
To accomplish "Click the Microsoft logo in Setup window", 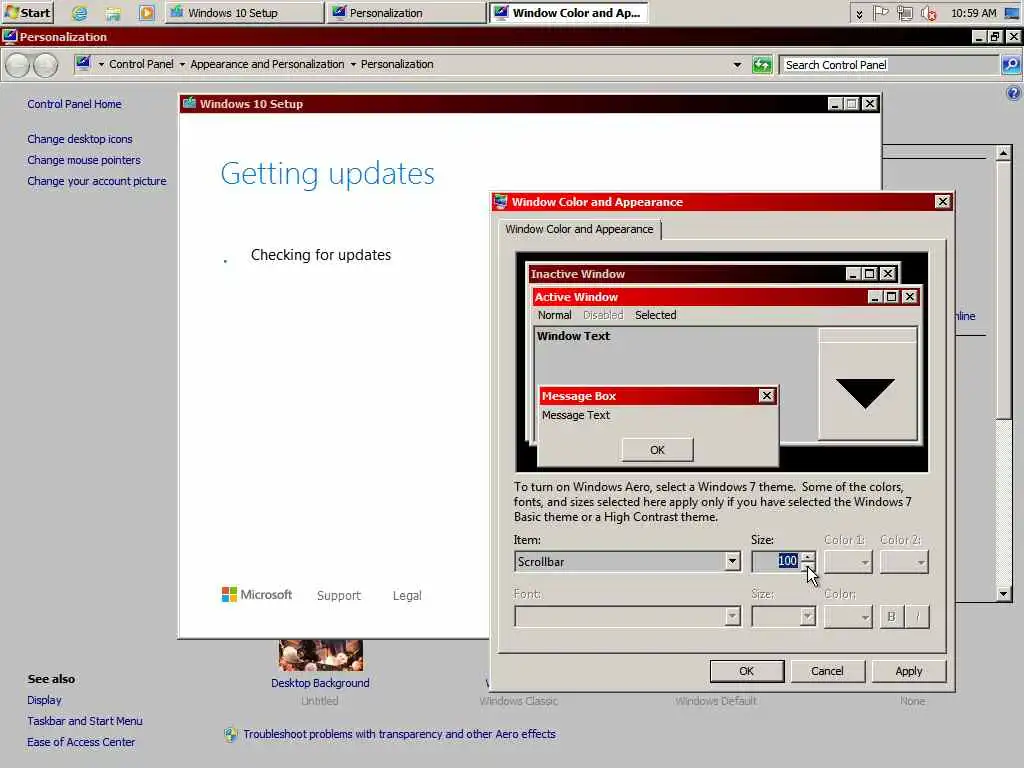I will [x=257, y=594].
